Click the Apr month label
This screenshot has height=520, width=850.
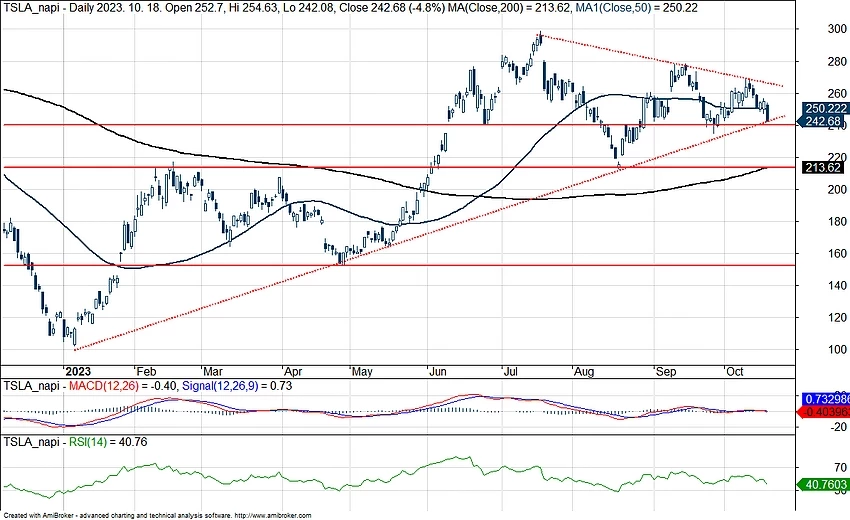[x=293, y=371]
